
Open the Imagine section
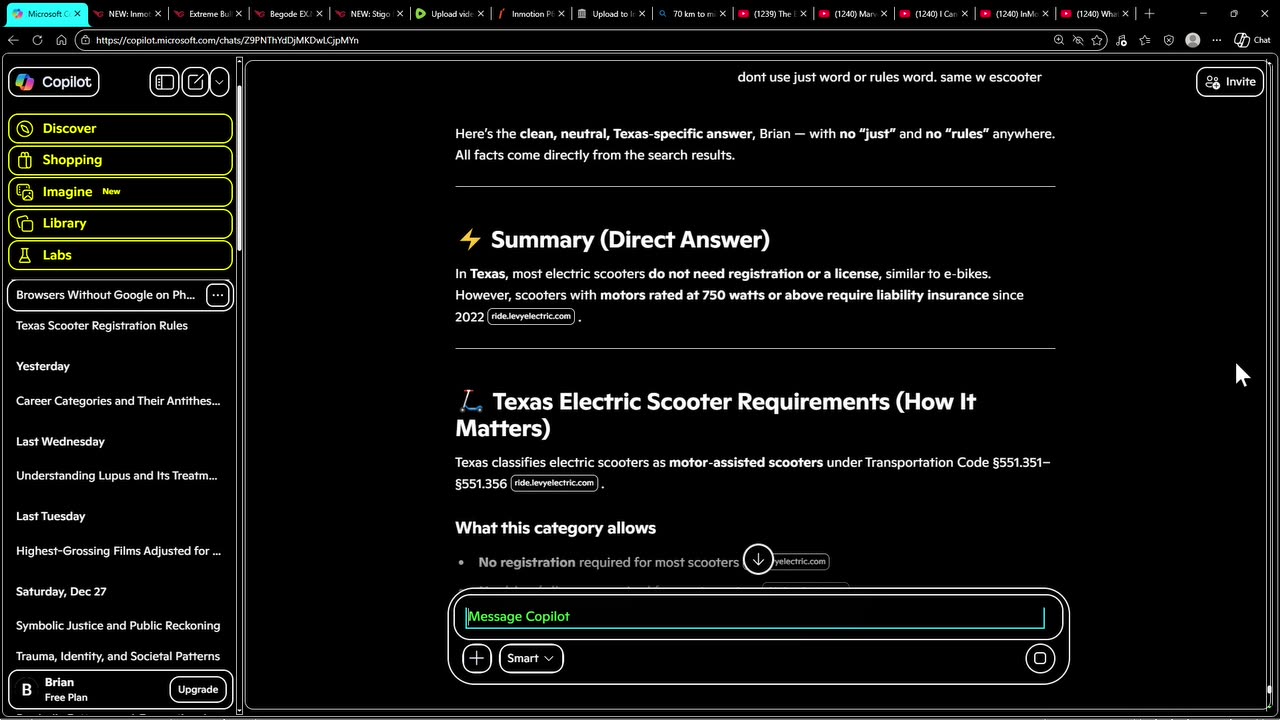(120, 191)
